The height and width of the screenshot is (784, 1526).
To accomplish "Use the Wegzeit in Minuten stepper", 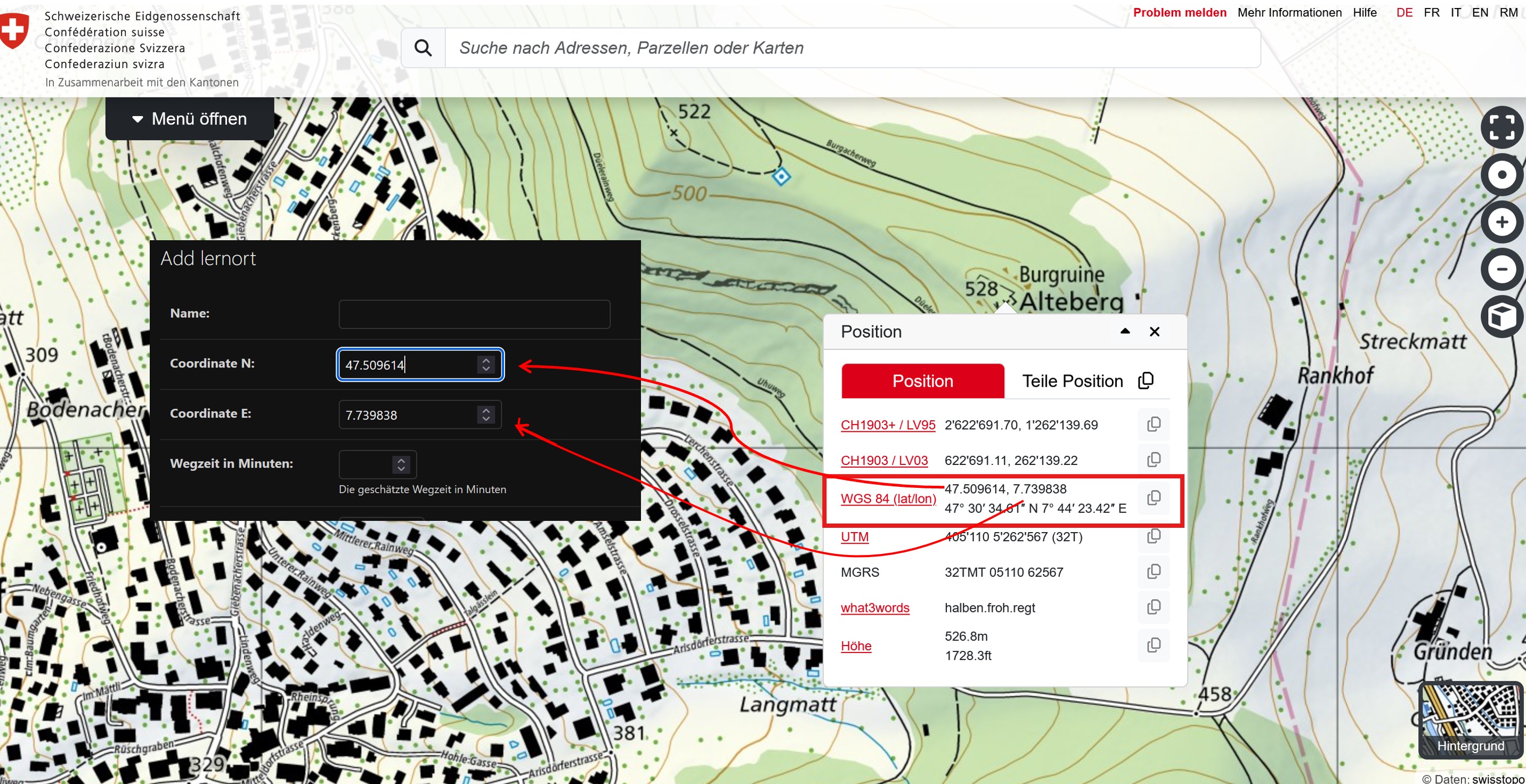I will coord(401,464).
